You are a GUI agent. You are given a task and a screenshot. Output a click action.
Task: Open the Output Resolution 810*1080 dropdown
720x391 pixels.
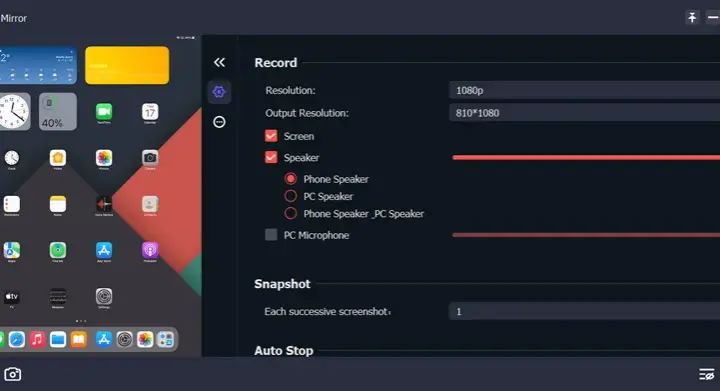point(584,112)
